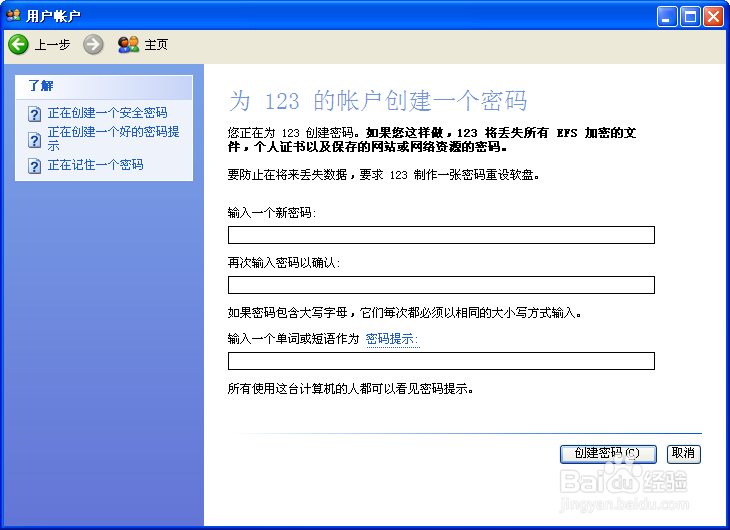Focus the password hint input field
Screen dimensions: 730x530
tap(441, 361)
